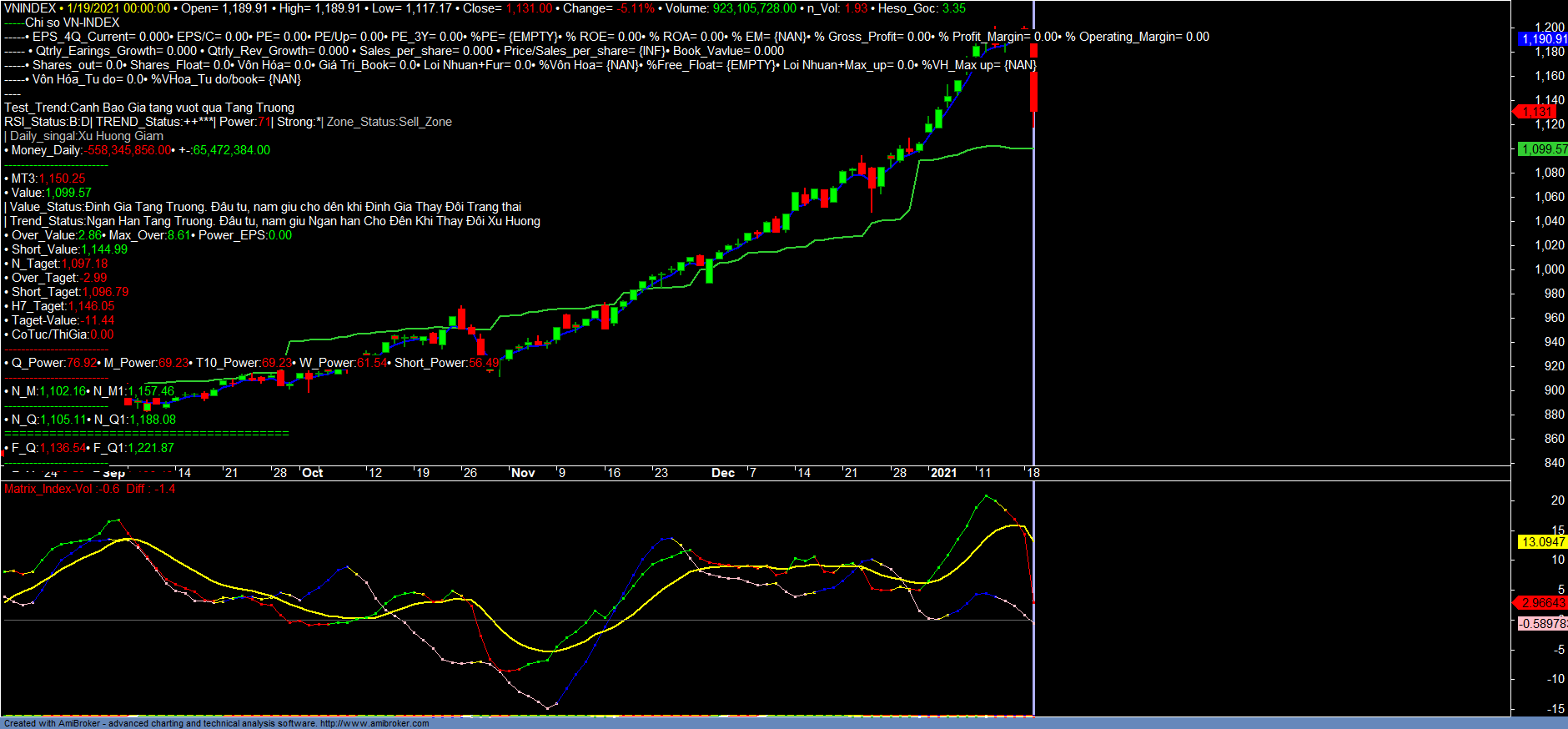Image resolution: width=1568 pixels, height=729 pixels.
Task: Click the Oct month label on date axis
Action: coord(313,473)
